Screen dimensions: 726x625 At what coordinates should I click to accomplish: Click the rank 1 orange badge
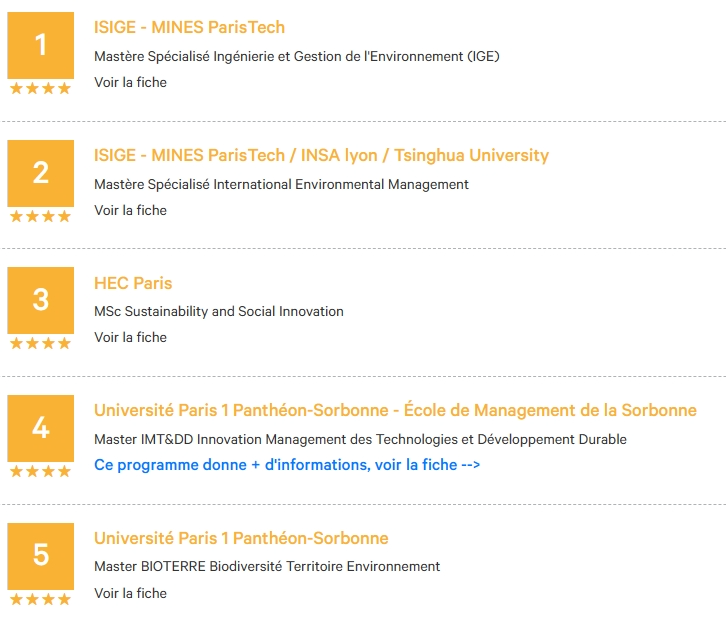(41, 45)
